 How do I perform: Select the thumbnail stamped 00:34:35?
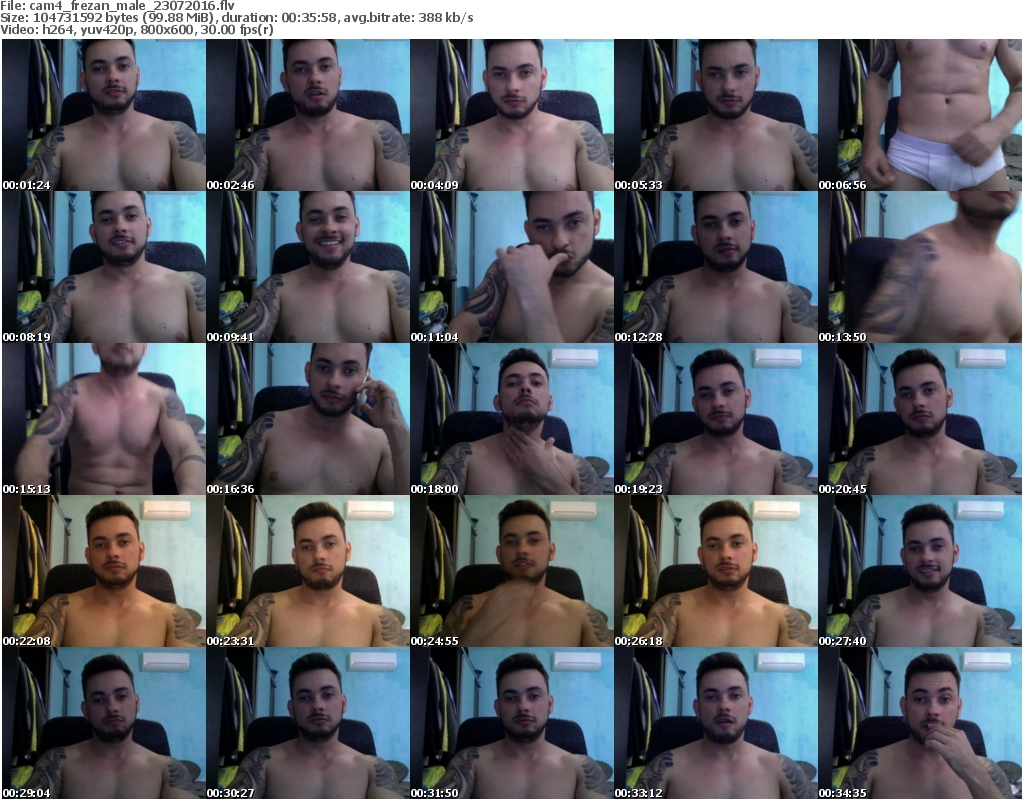point(920,723)
